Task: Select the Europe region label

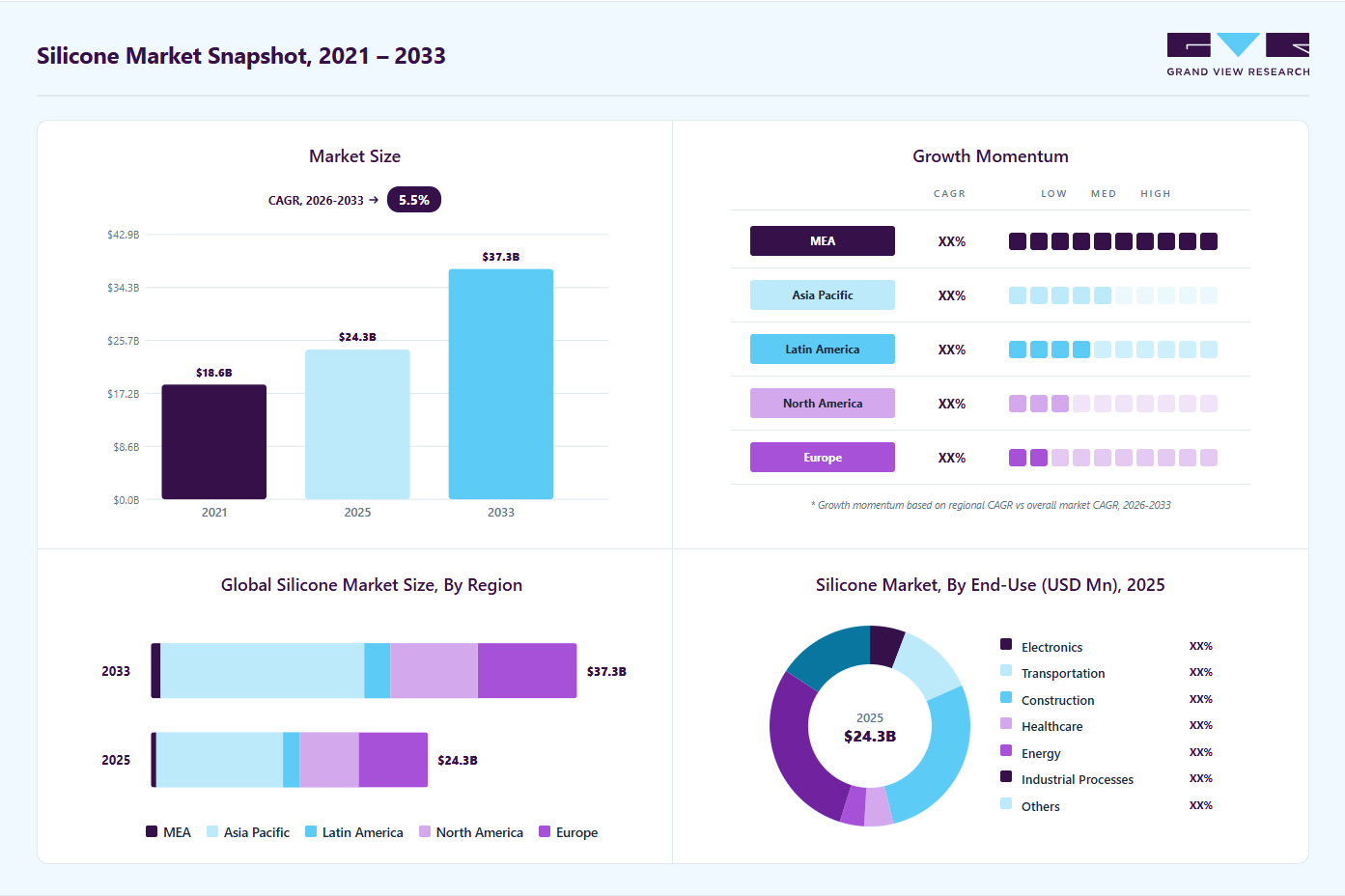Action: click(x=823, y=458)
